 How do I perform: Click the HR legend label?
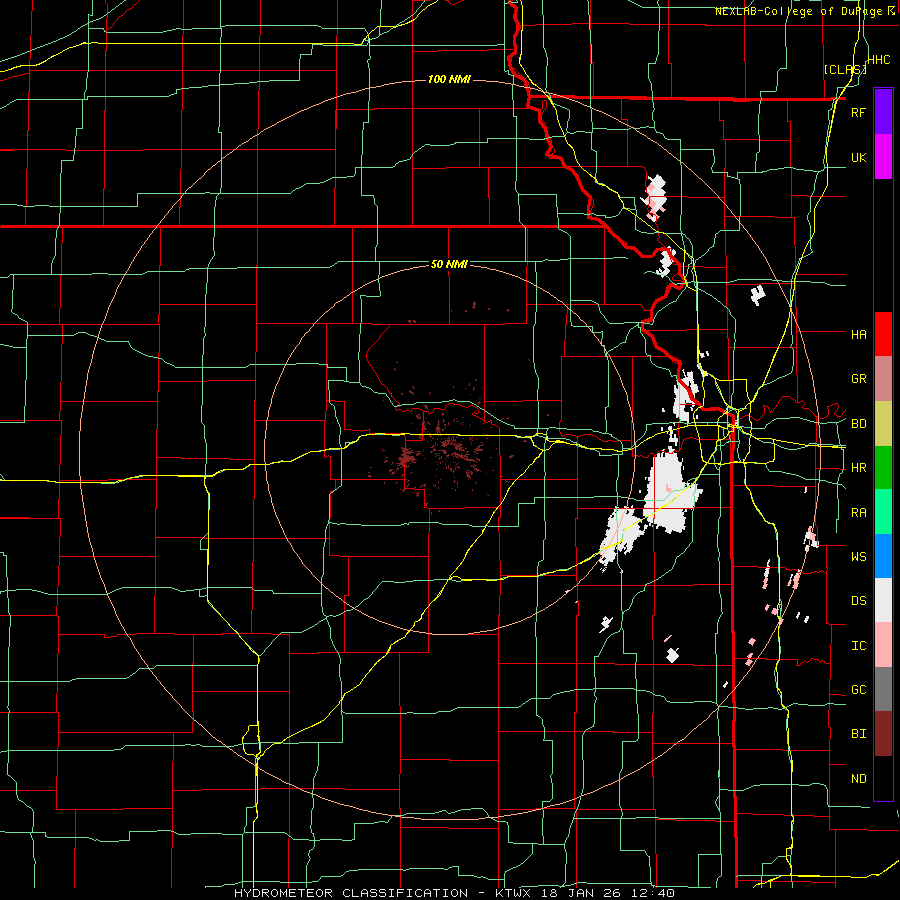coord(858,468)
